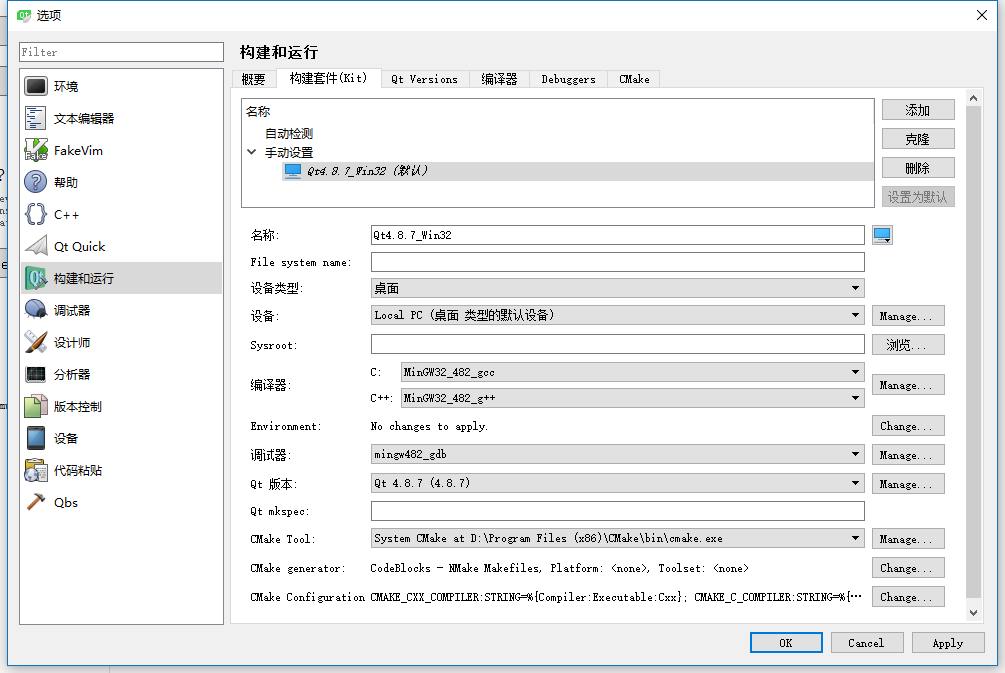Click the 克隆 clone button
1005x673 pixels.
pyautogui.click(x=918, y=139)
